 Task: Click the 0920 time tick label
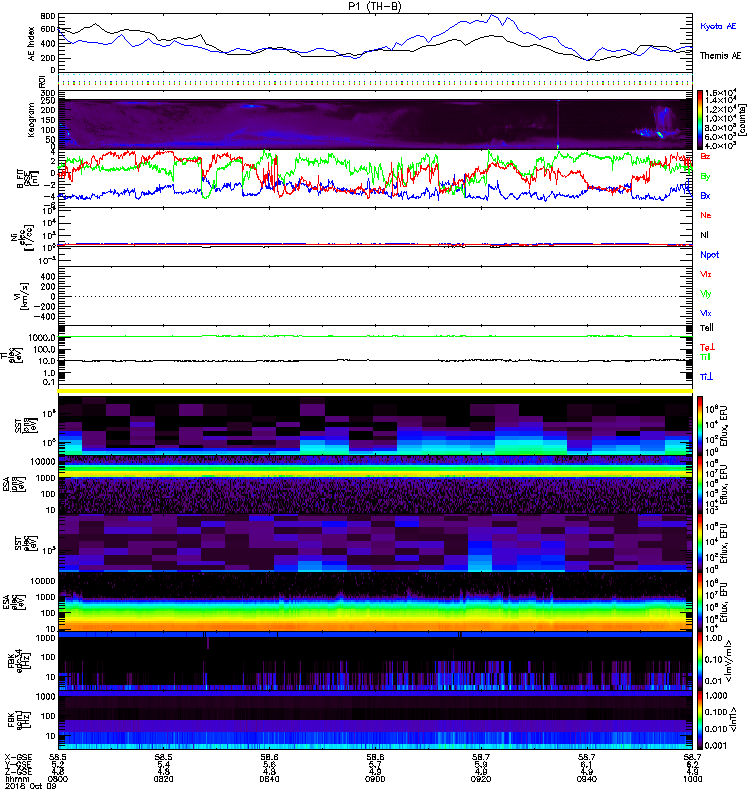pos(481,779)
